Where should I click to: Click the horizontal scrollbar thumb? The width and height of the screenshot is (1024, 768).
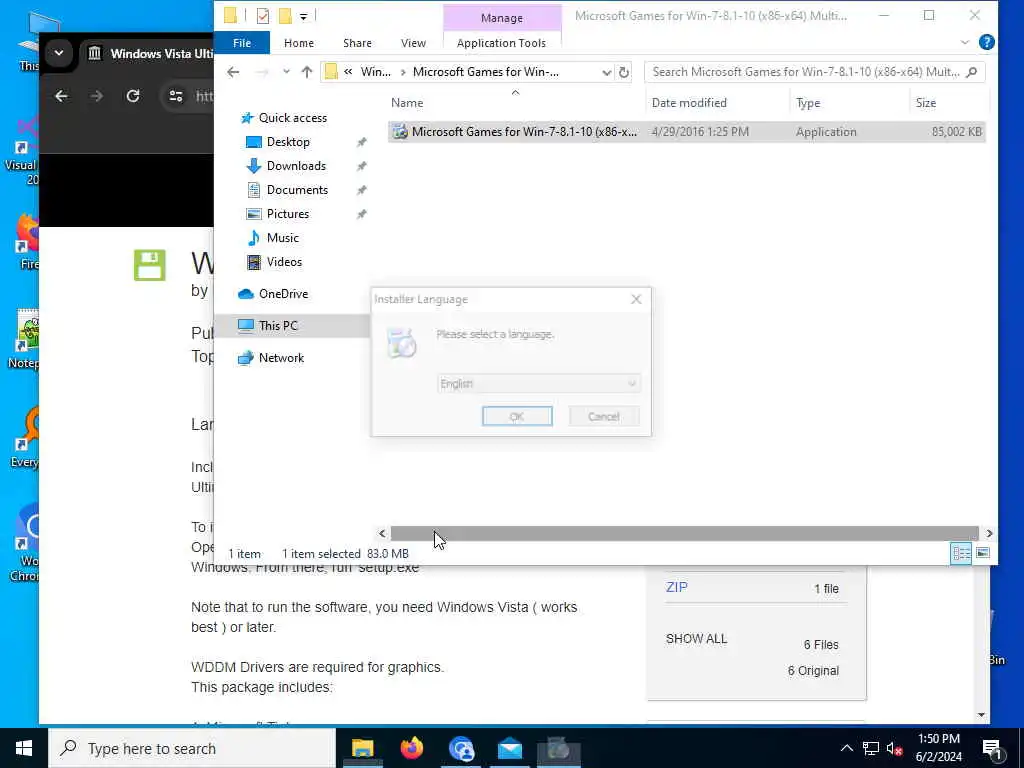tap(684, 534)
